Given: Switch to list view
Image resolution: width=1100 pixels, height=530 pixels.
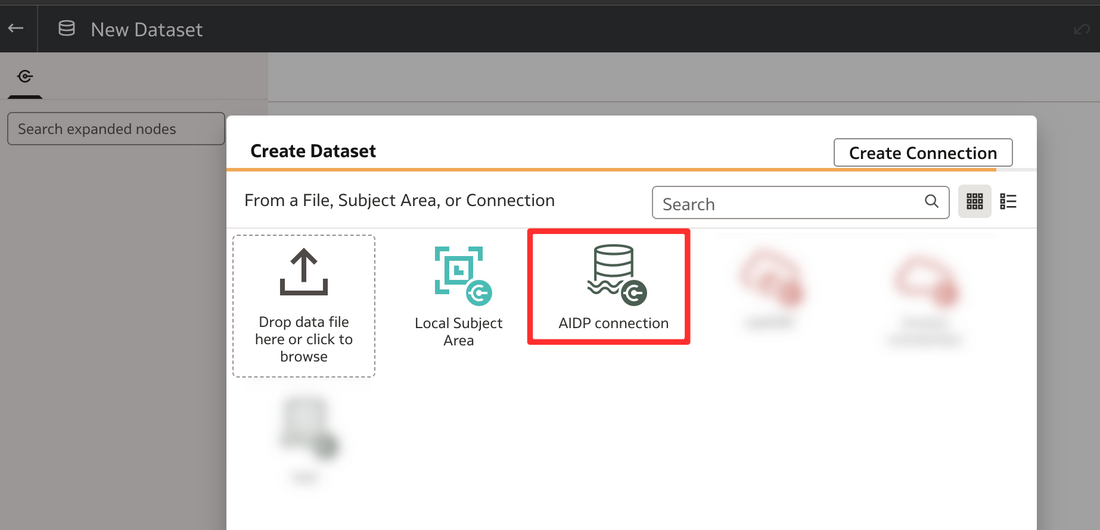Looking at the screenshot, I should pos(1008,201).
